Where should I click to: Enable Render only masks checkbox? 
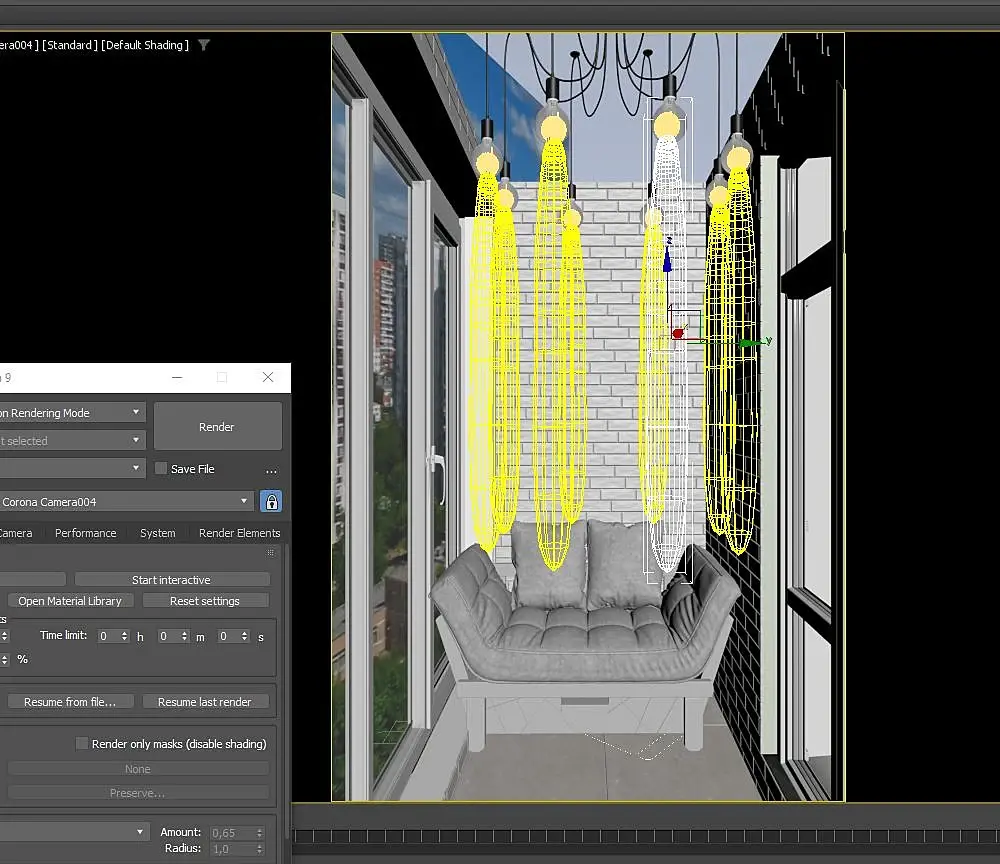pyautogui.click(x=83, y=744)
